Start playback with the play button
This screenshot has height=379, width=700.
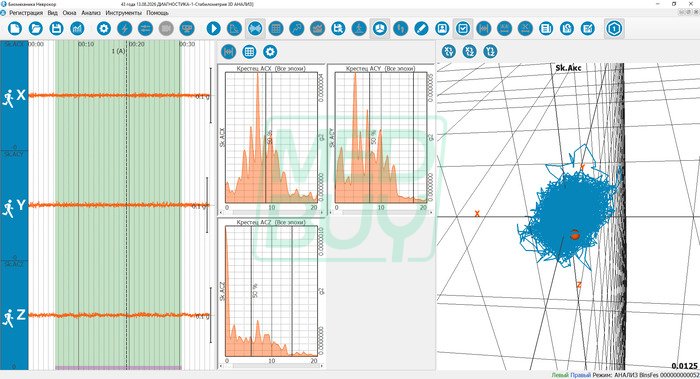[x=213, y=29]
